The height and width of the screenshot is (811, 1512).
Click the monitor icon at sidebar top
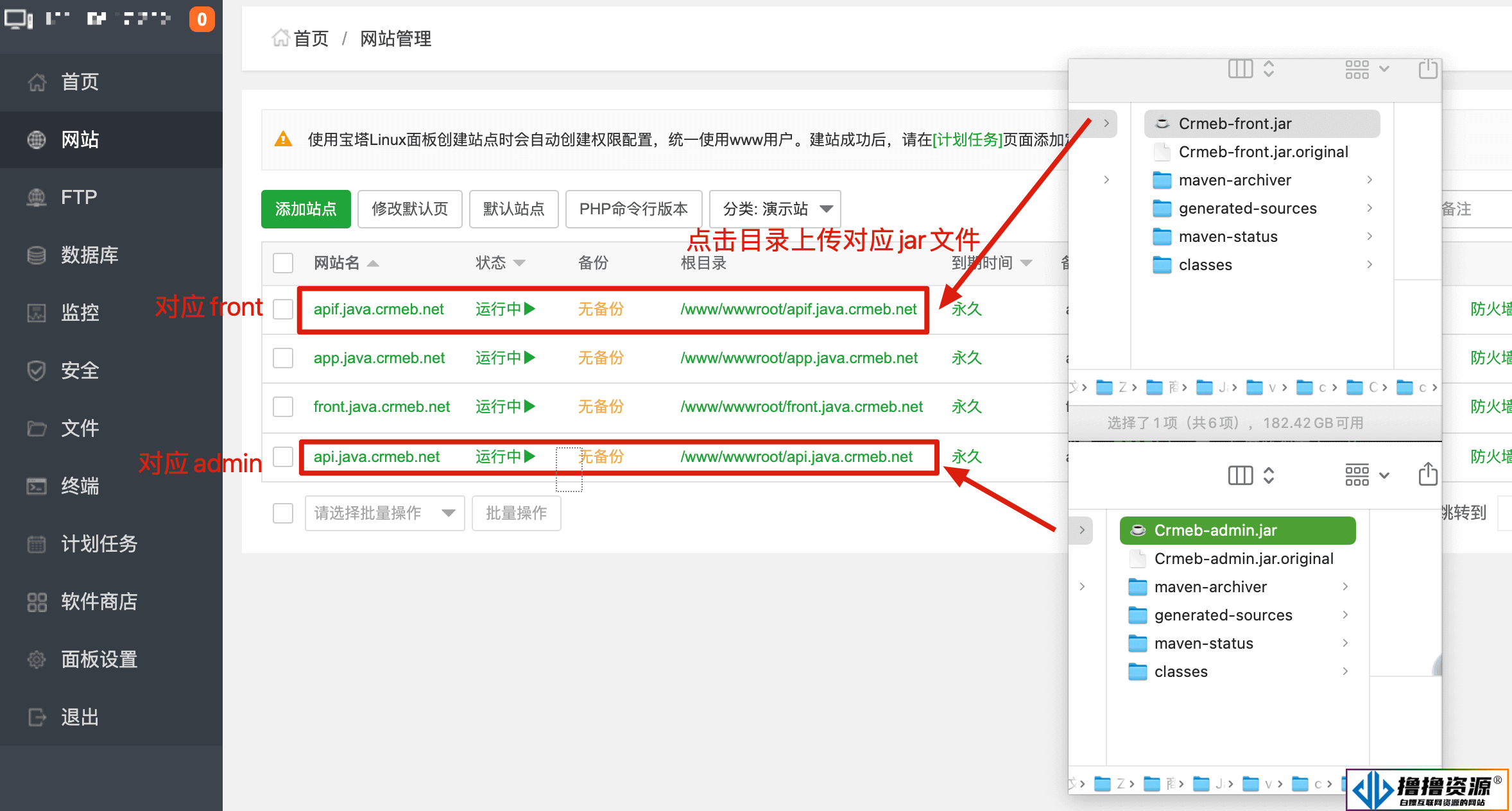[x=19, y=19]
